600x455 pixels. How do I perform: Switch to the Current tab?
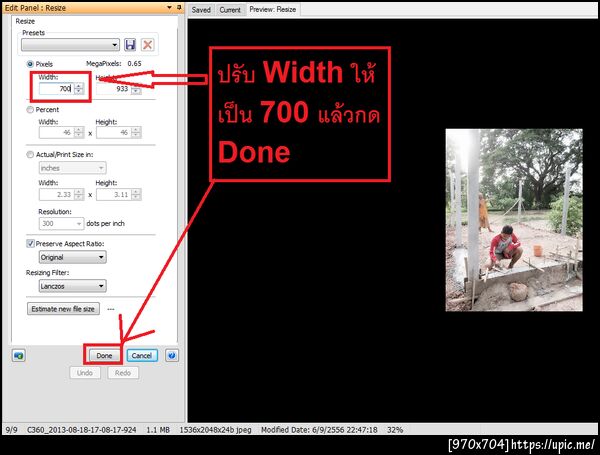tap(230, 10)
